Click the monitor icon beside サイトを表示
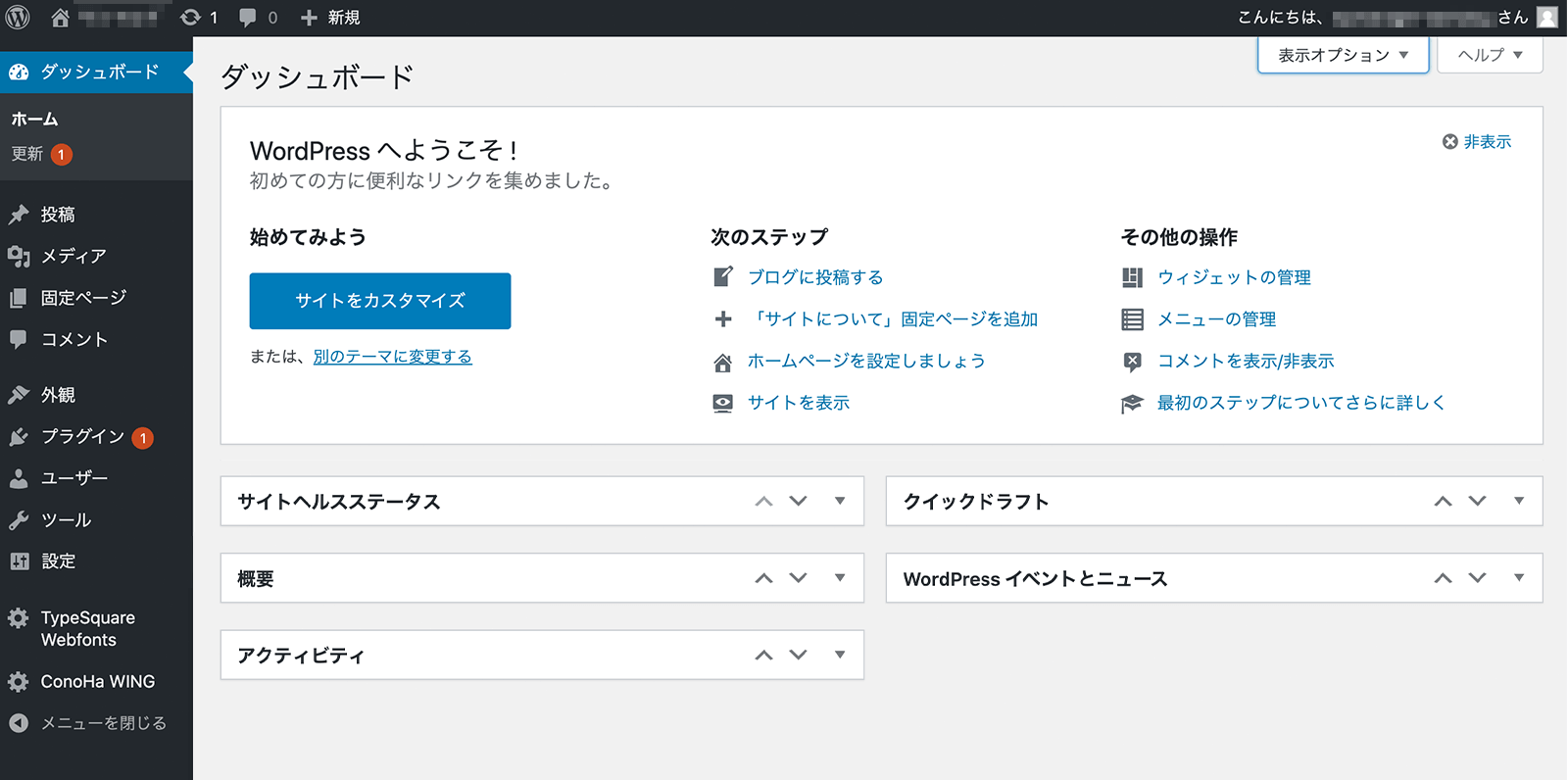This screenshot has width=1568, height=780. (x=722, y=404)
